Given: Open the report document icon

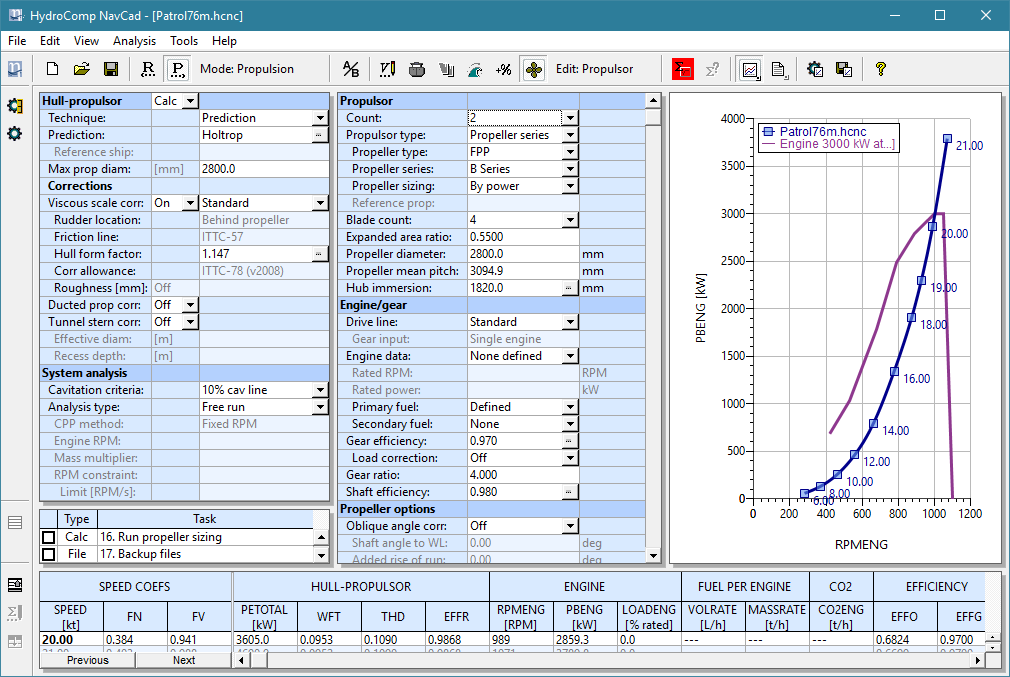Looking at the screenshot, I should click(779, 69).
